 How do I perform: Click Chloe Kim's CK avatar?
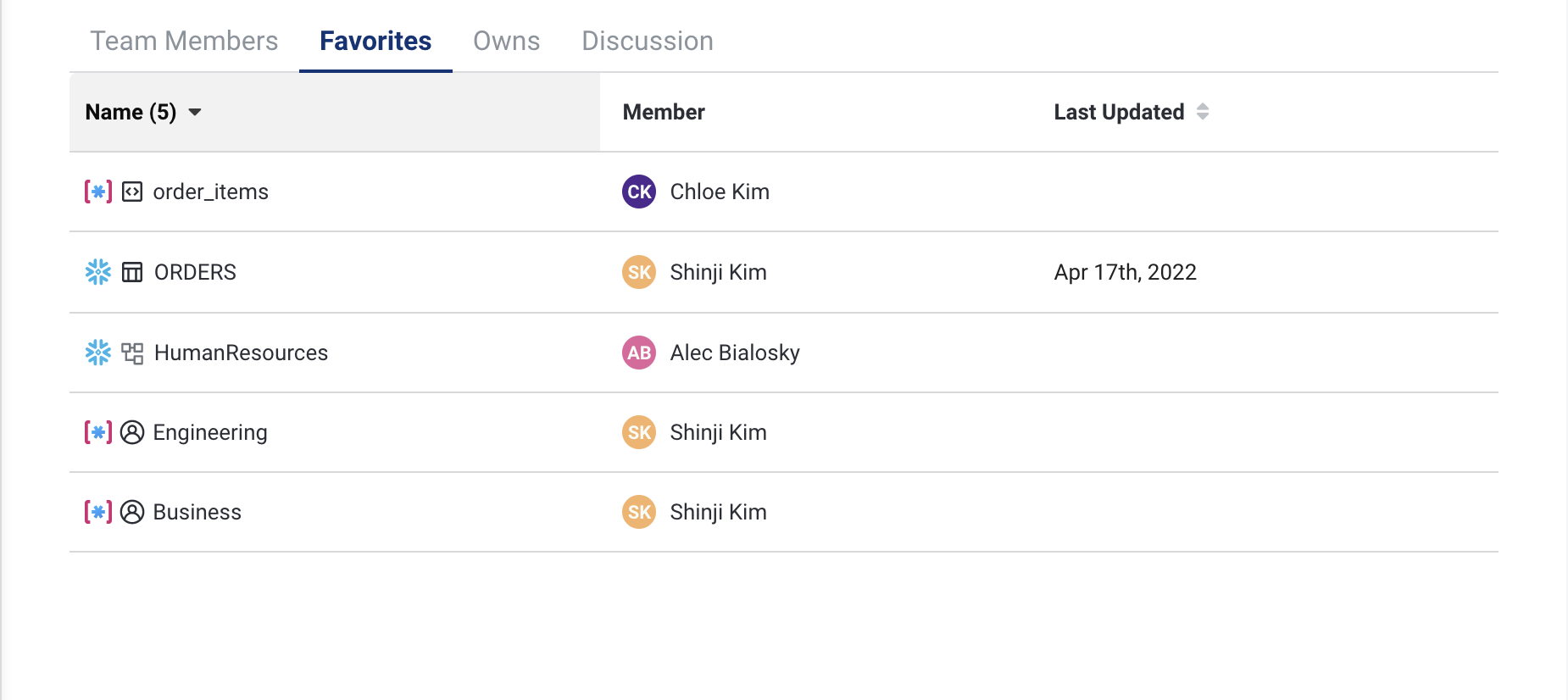tap(639, 192)
